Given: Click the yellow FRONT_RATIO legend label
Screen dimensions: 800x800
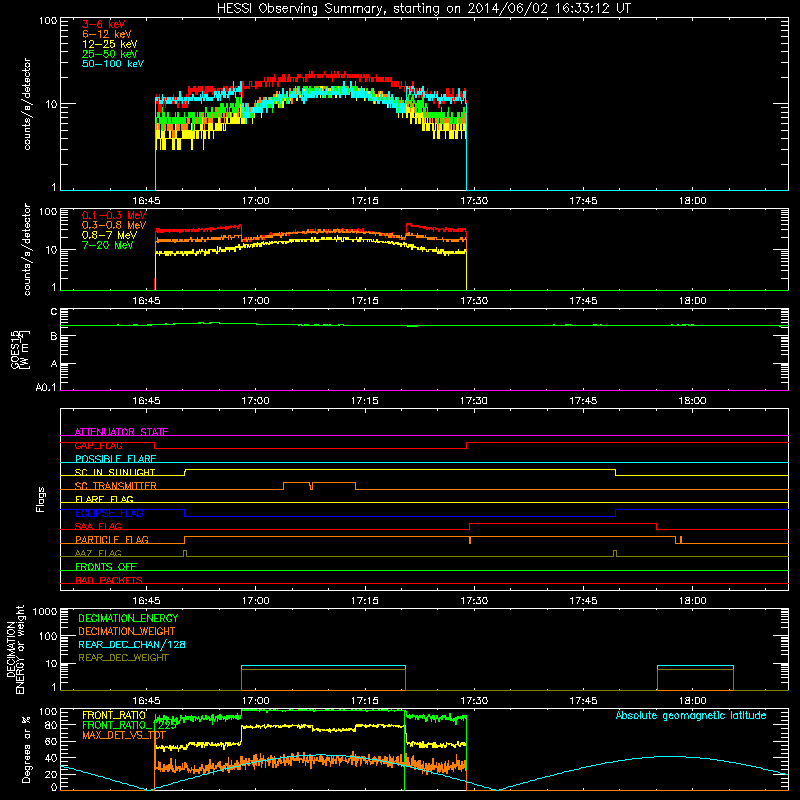Looking at the screenshot, I should click(114, 715).
